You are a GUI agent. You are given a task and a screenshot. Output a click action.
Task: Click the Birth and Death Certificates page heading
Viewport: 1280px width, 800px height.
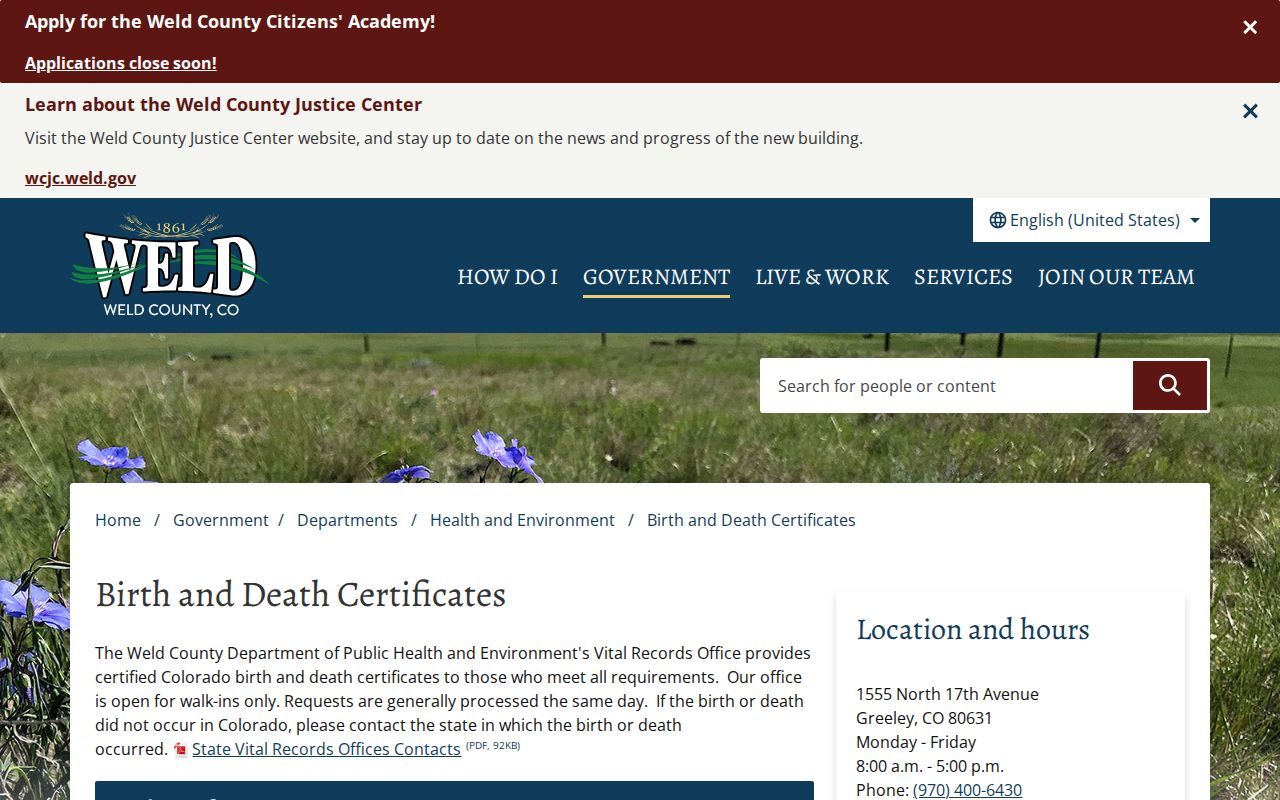pyautogui.click(x=300, y=594)
